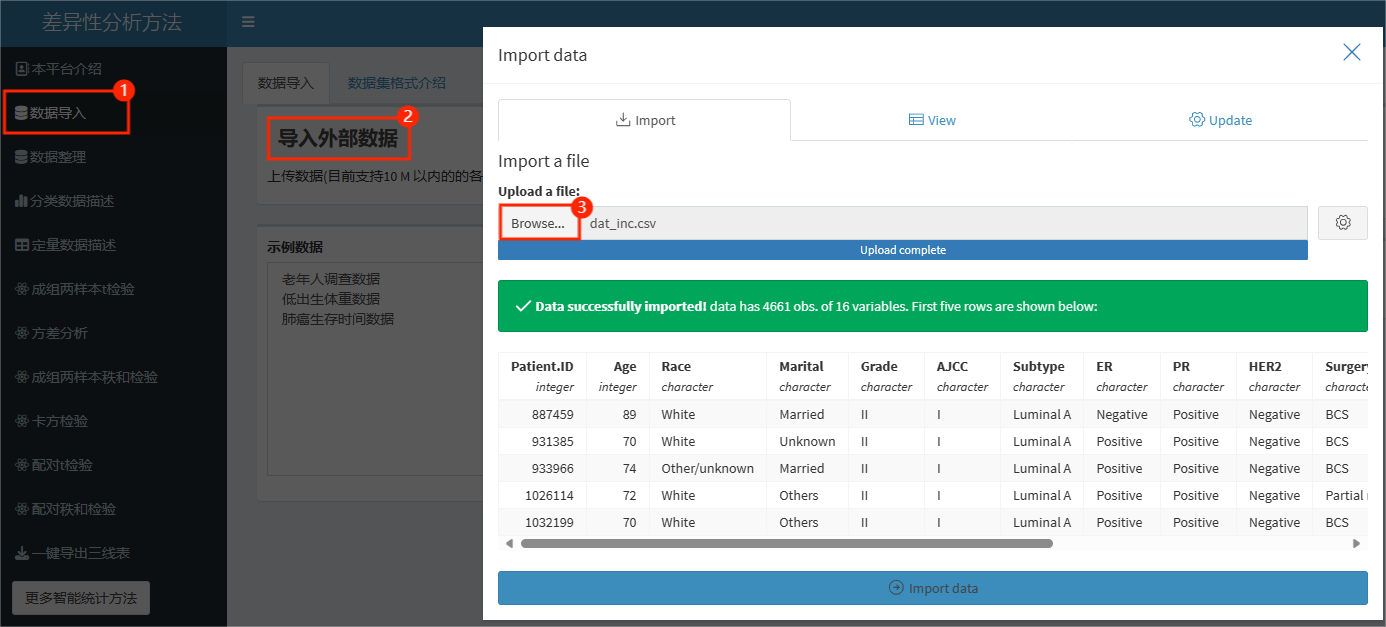Open 数据整理 in the sidebar
Viewport: 1386px width, 627px height.
click(58, 157)
